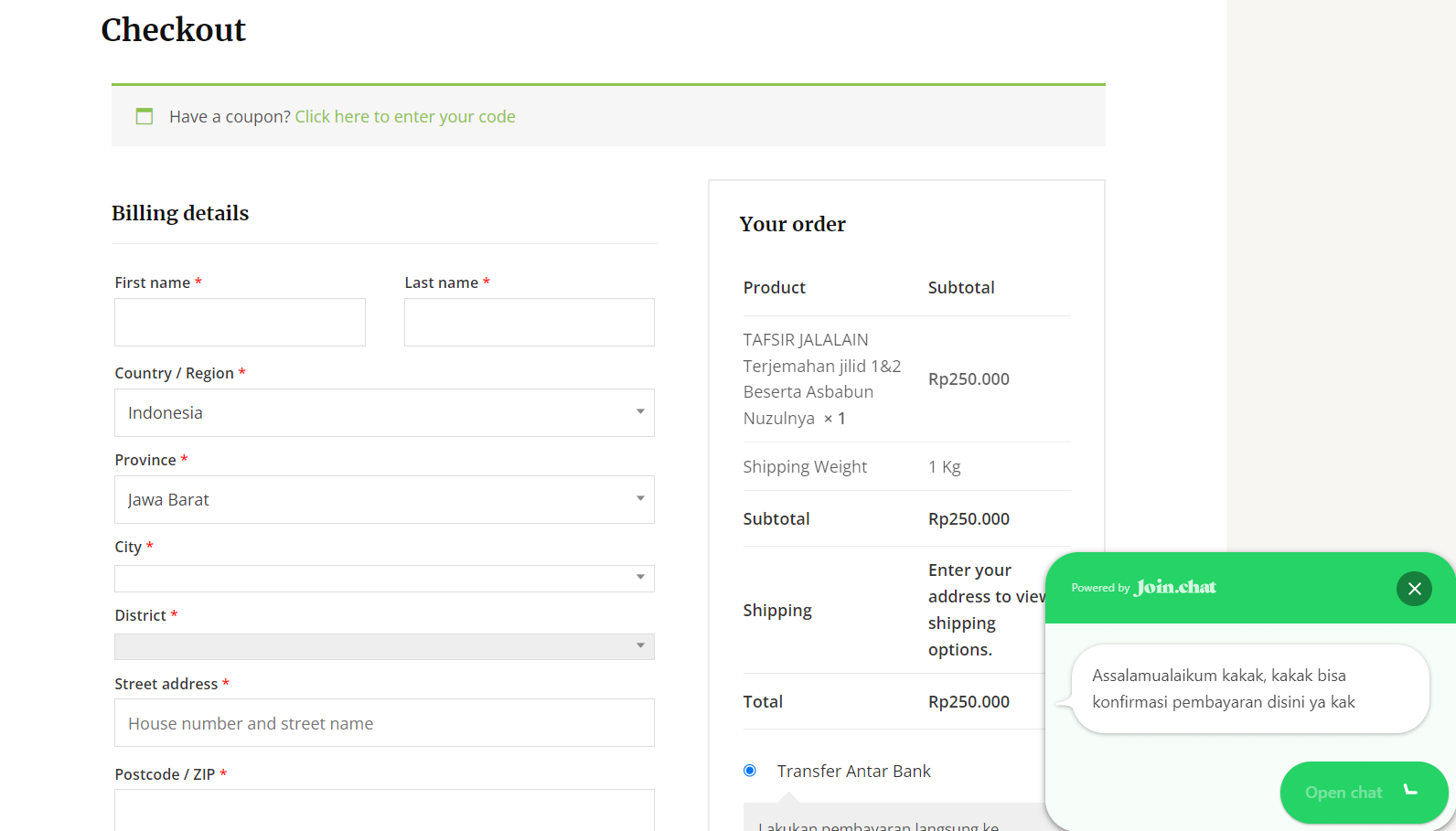Click the Postcode / ZIP input field
Screen dimensions: 1456x831
pos(384,810)
